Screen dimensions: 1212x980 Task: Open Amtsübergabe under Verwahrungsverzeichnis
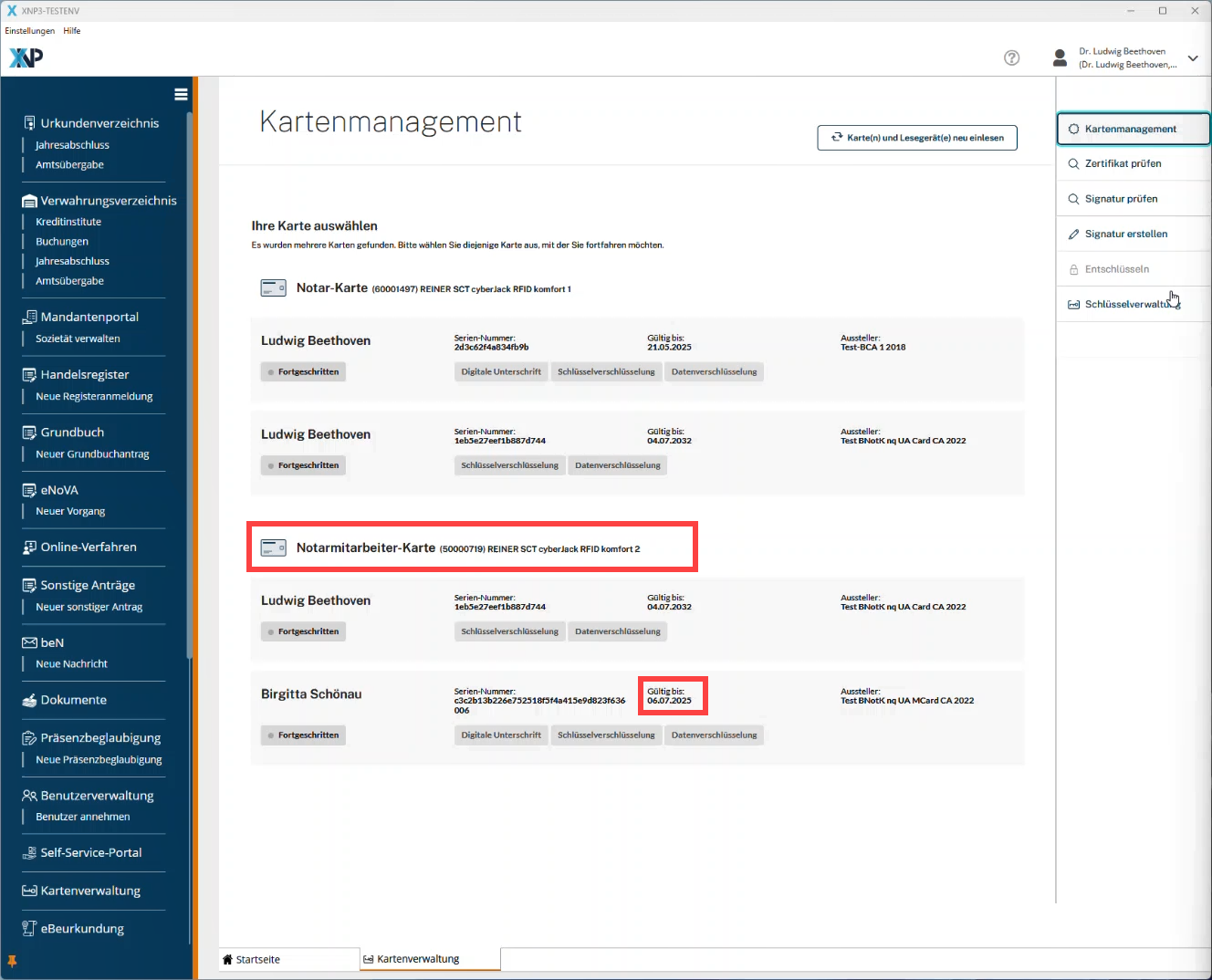tap(69, 281)
